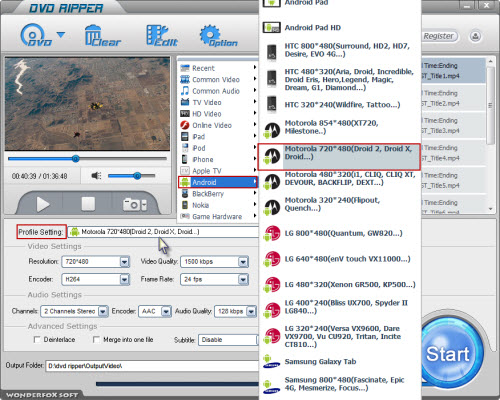The width and height of the screenshot is (500, 400).
Task: Choose HTC 320*240 Wildfire profile
Action: [x=340, y=105]
